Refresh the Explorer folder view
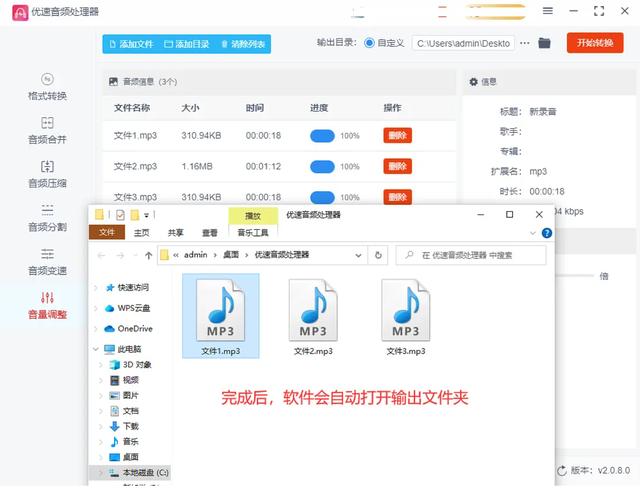Image resolution: width=640 pixels, height=489 pixels. 378,256
